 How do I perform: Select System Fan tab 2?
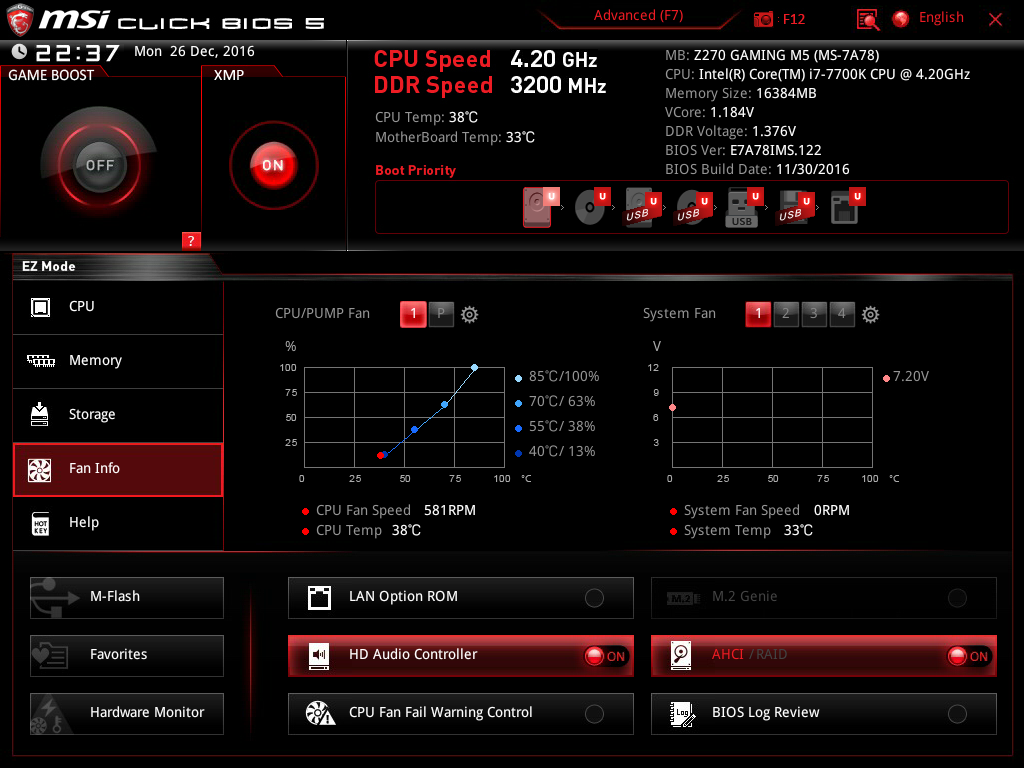[x=786, y=314]
